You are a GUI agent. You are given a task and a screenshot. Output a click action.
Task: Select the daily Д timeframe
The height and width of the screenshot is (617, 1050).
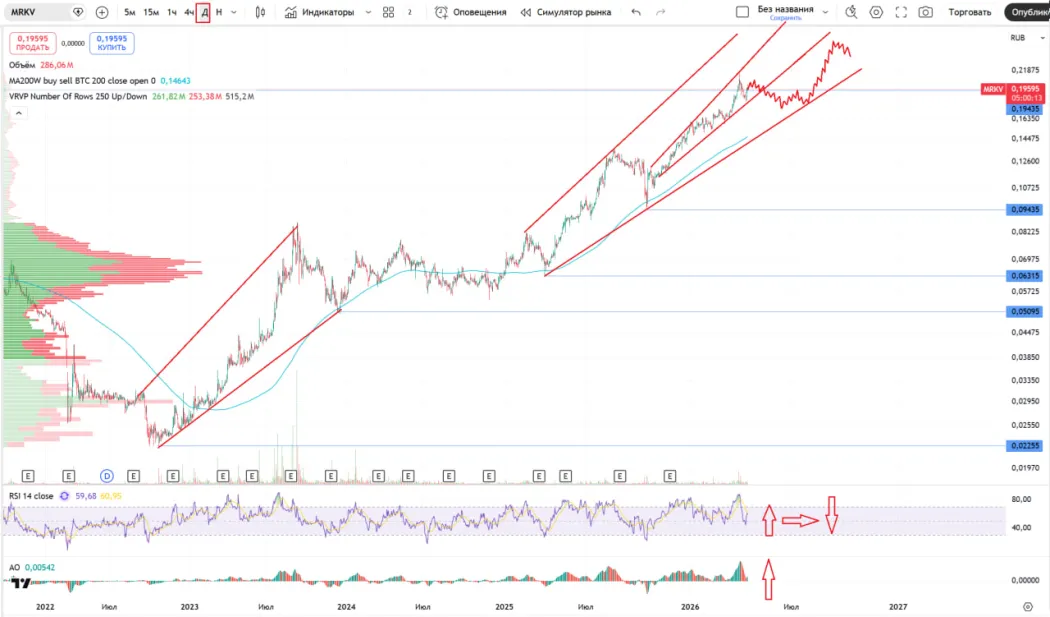[x=204, y=12]
